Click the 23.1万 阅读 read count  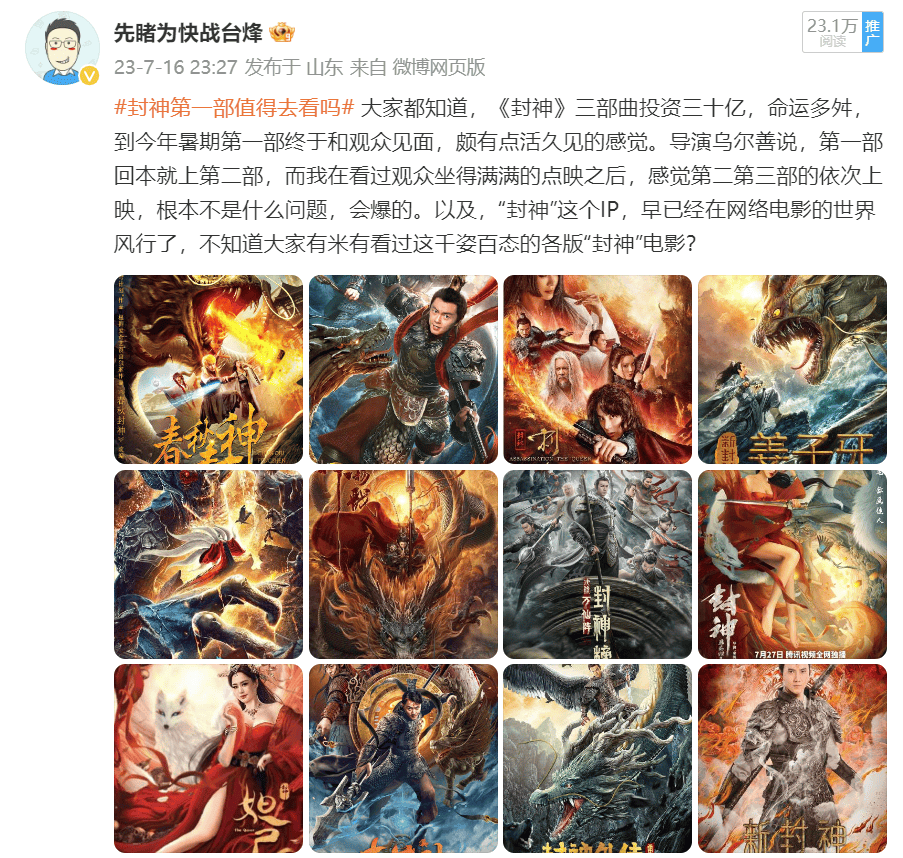click(x=832, y=33)
